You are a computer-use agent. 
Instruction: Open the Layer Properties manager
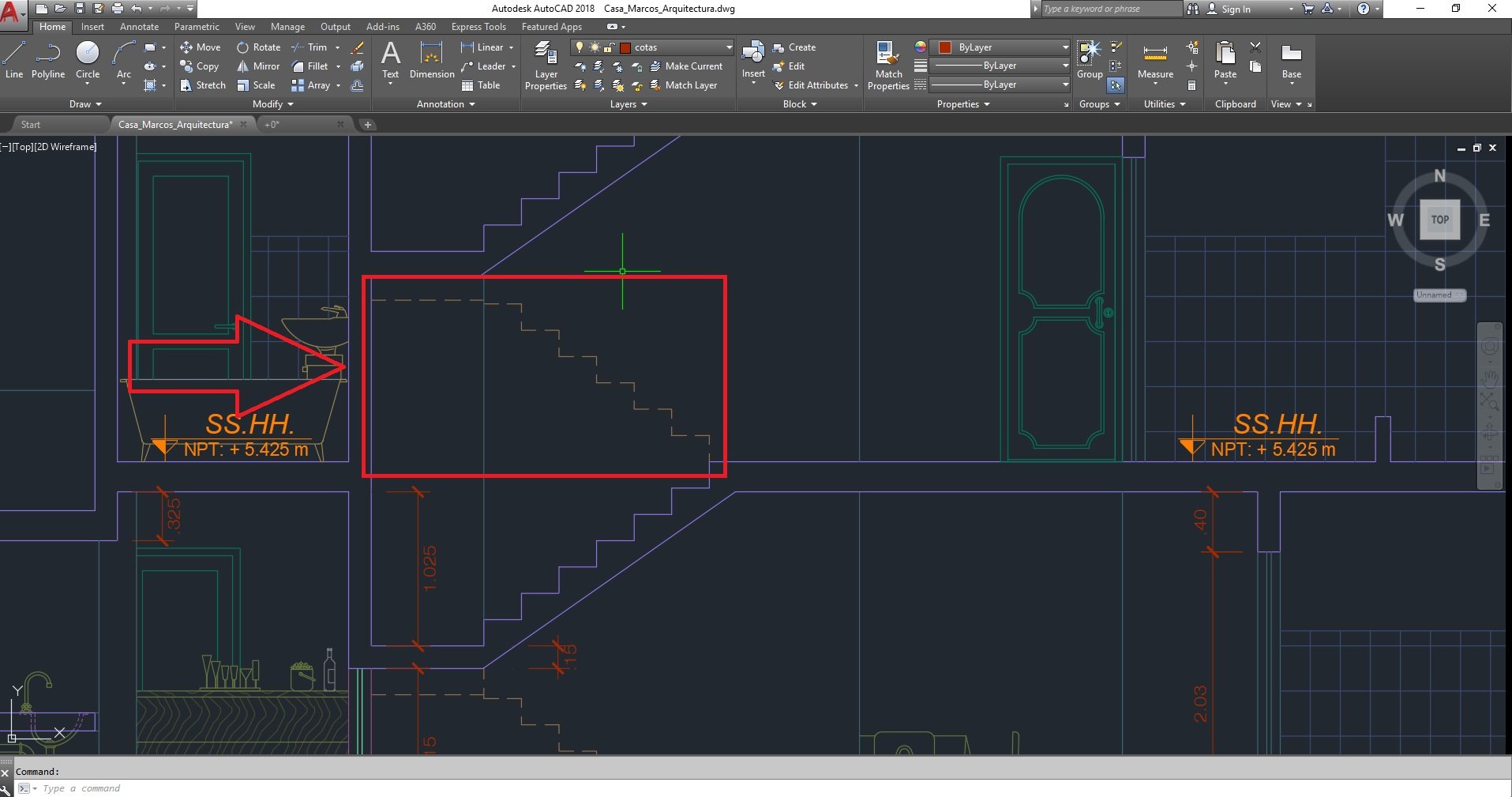(546, 66)
